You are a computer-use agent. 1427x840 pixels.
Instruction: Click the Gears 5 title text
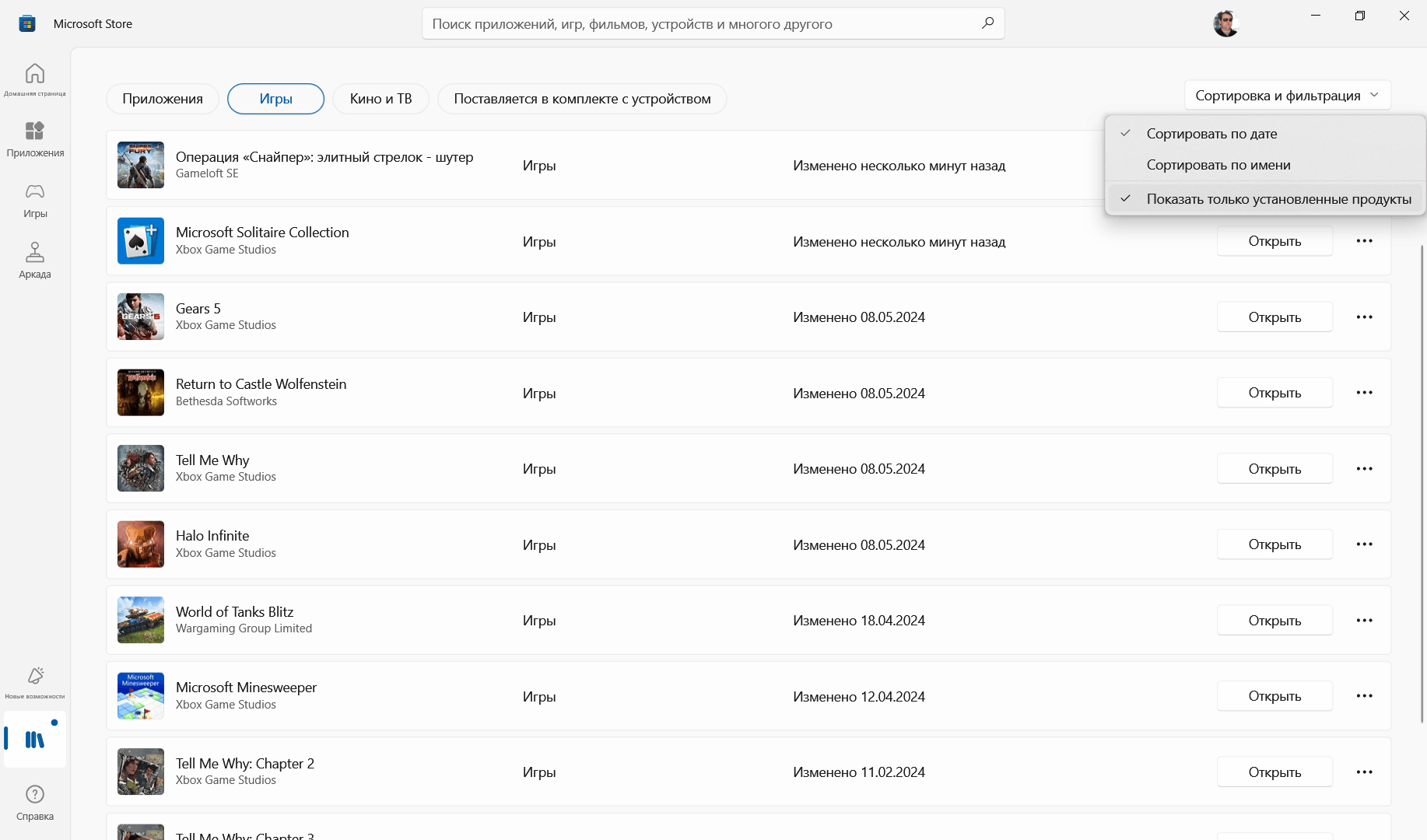[198, 309]
